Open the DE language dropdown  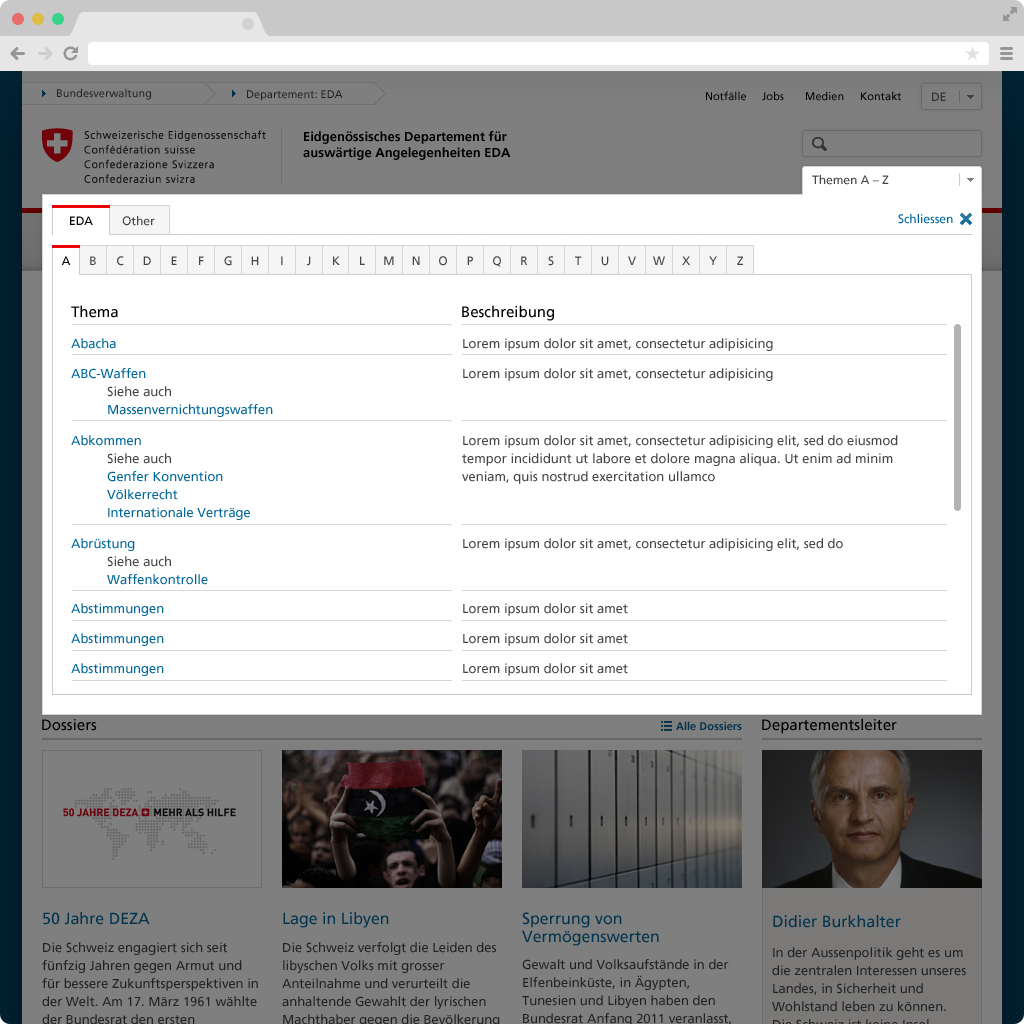951,97
